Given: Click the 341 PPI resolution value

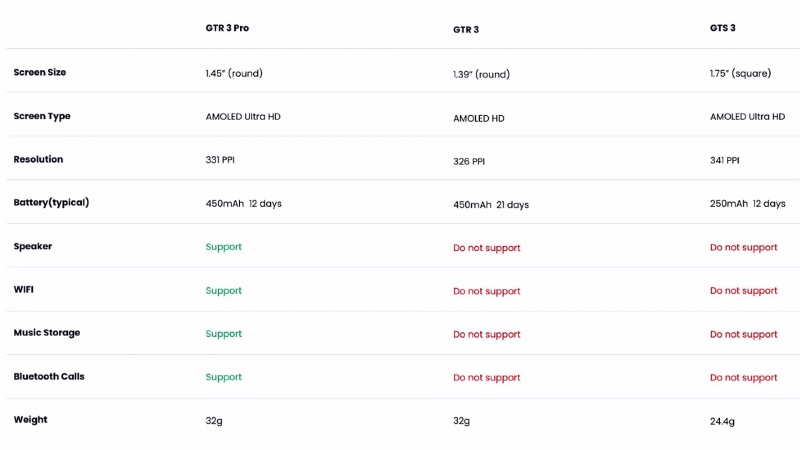Looking at the screenshot, I should pos(725,160).
